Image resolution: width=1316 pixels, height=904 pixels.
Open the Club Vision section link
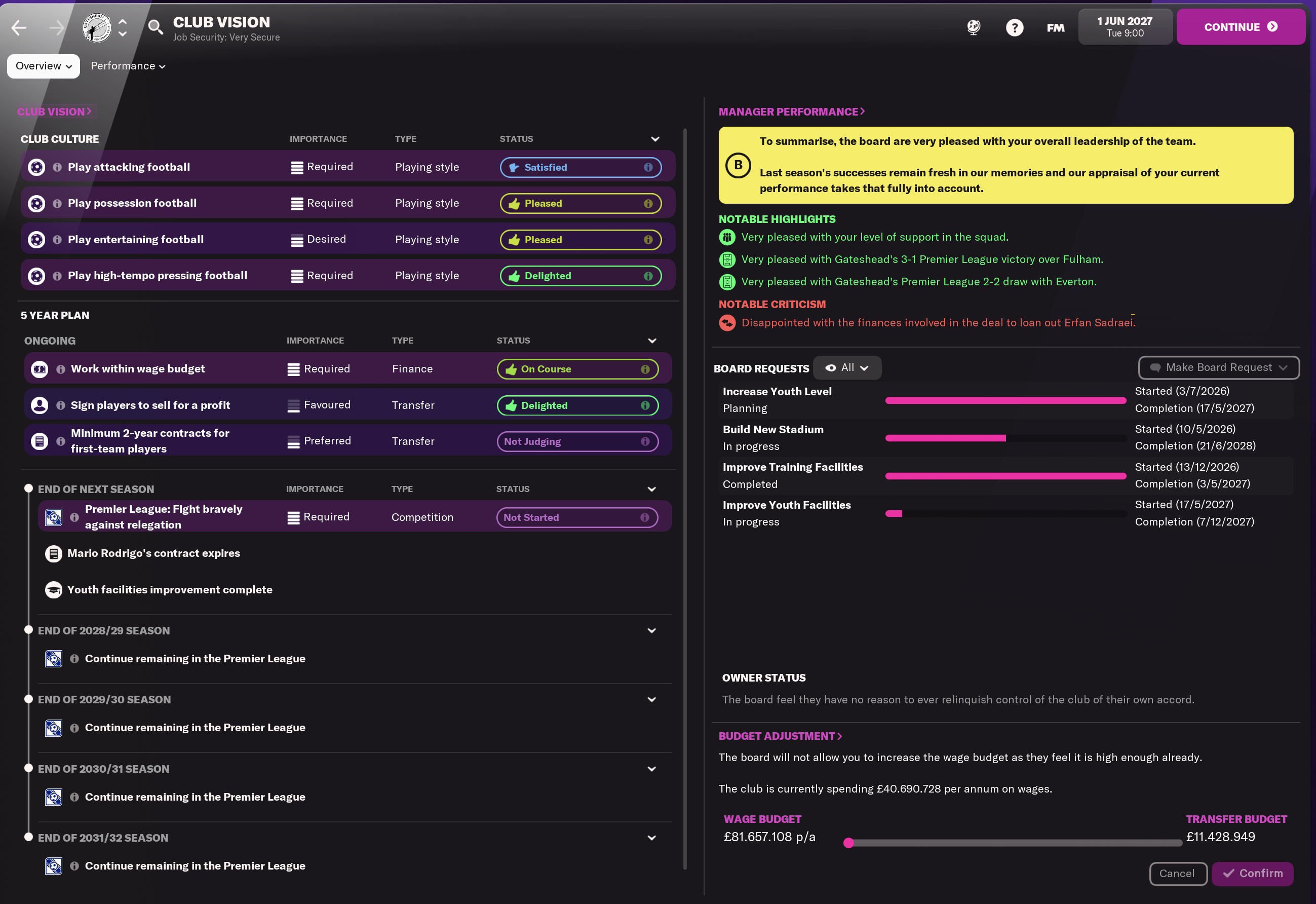pyautogui.click(x=54, y=112)
